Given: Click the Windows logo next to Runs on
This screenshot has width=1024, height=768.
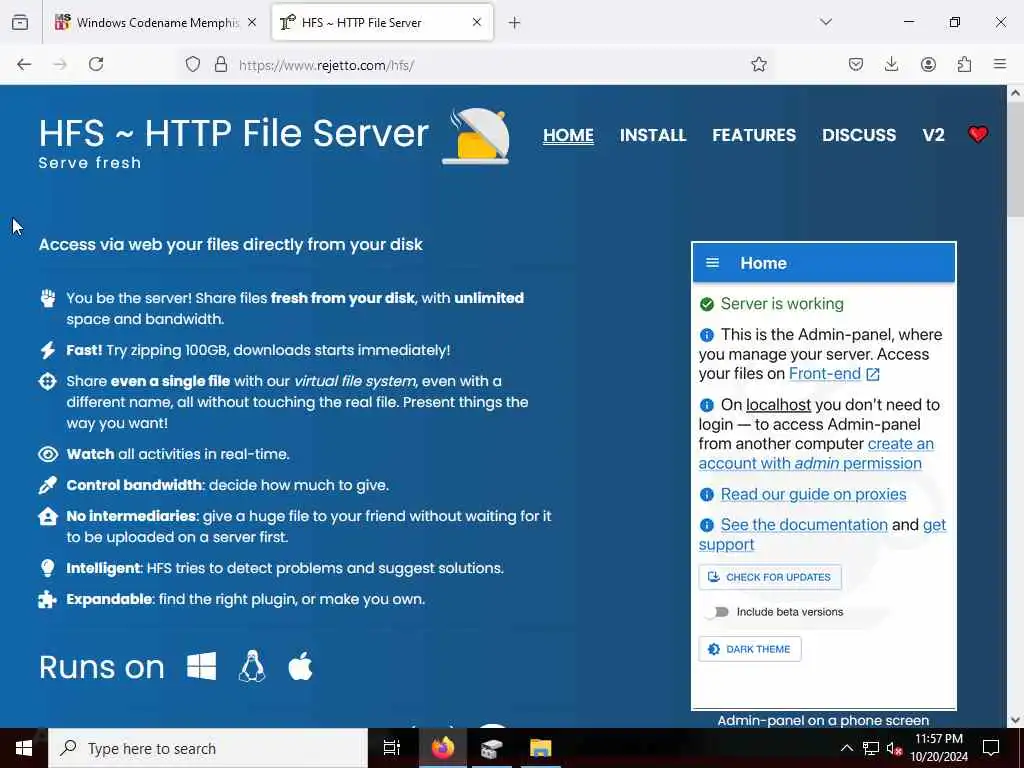Looking at the screenshot, I should tap(201, 667).
